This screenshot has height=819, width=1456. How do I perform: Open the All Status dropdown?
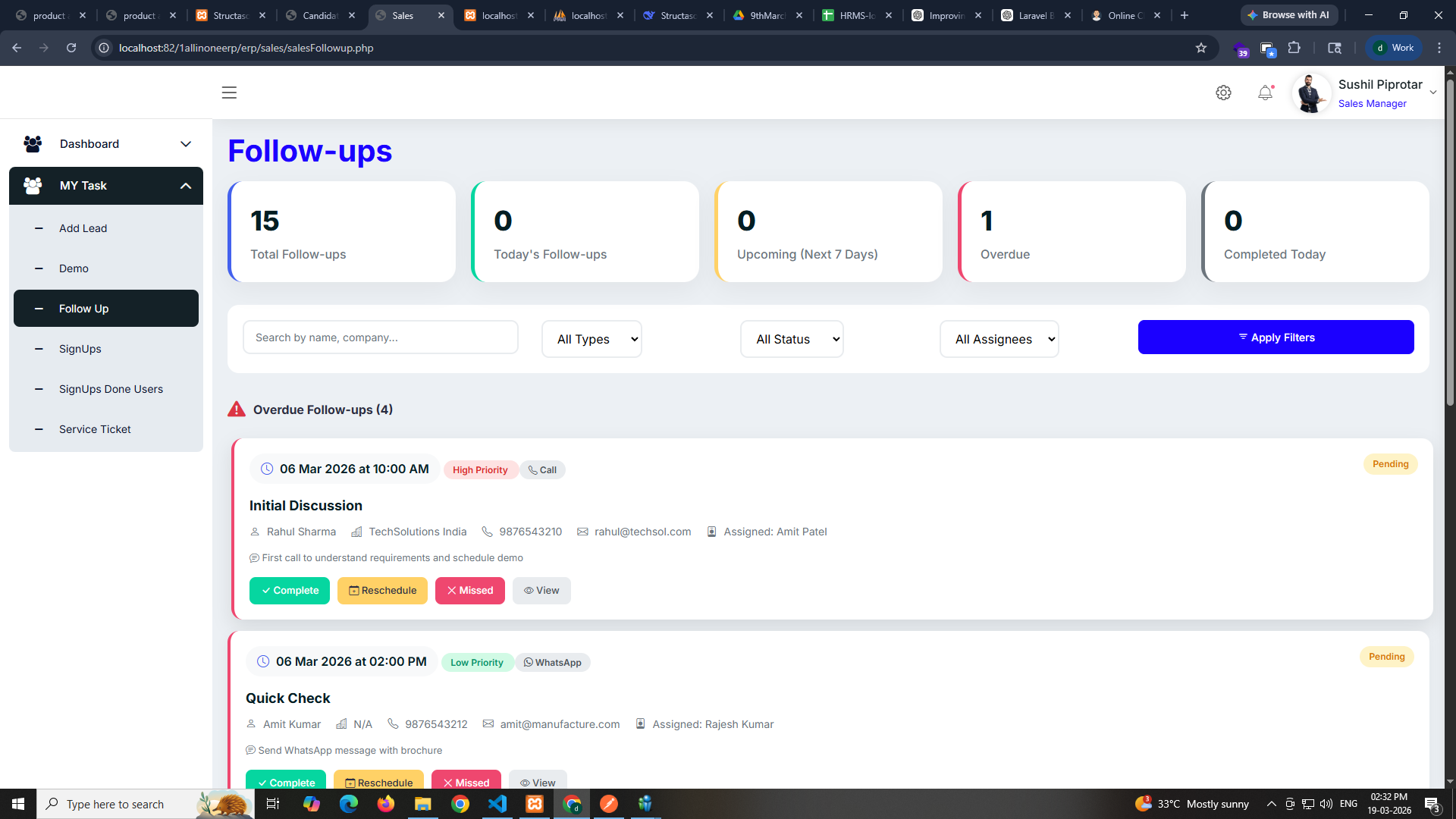pyautogui.click(x=792, y=339)
